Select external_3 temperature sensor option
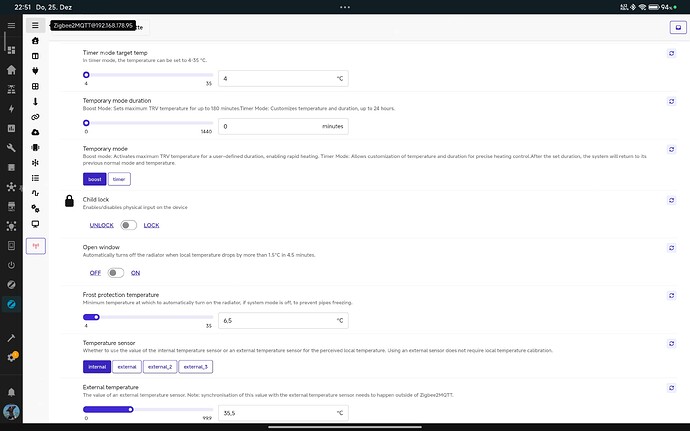This screenshot has width=690, height=431. click(195, 367)
